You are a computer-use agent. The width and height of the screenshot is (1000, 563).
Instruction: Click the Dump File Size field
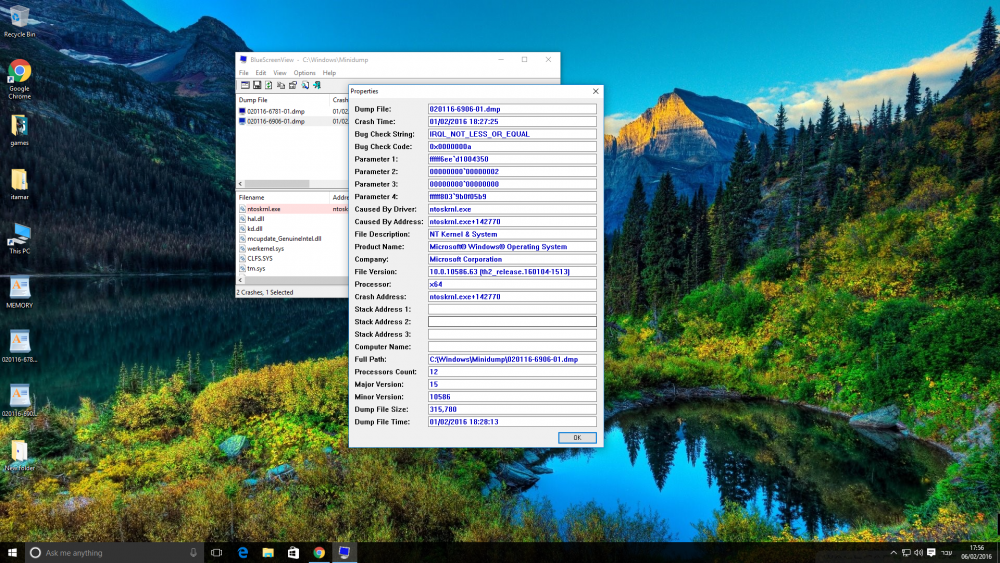tap(512, 409)
